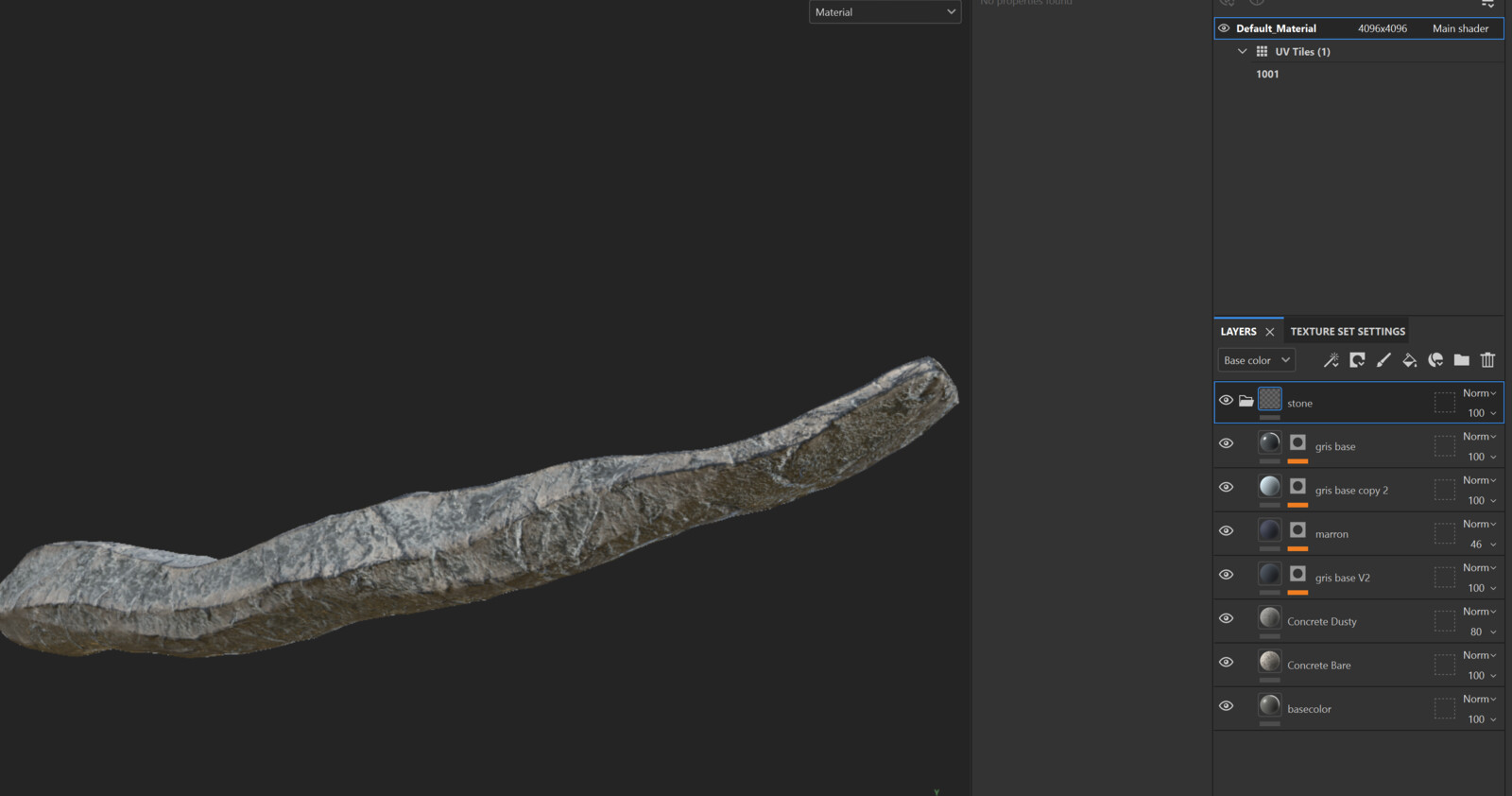Switch to the Texture Set Settings tab

(x=1348, y=332)
